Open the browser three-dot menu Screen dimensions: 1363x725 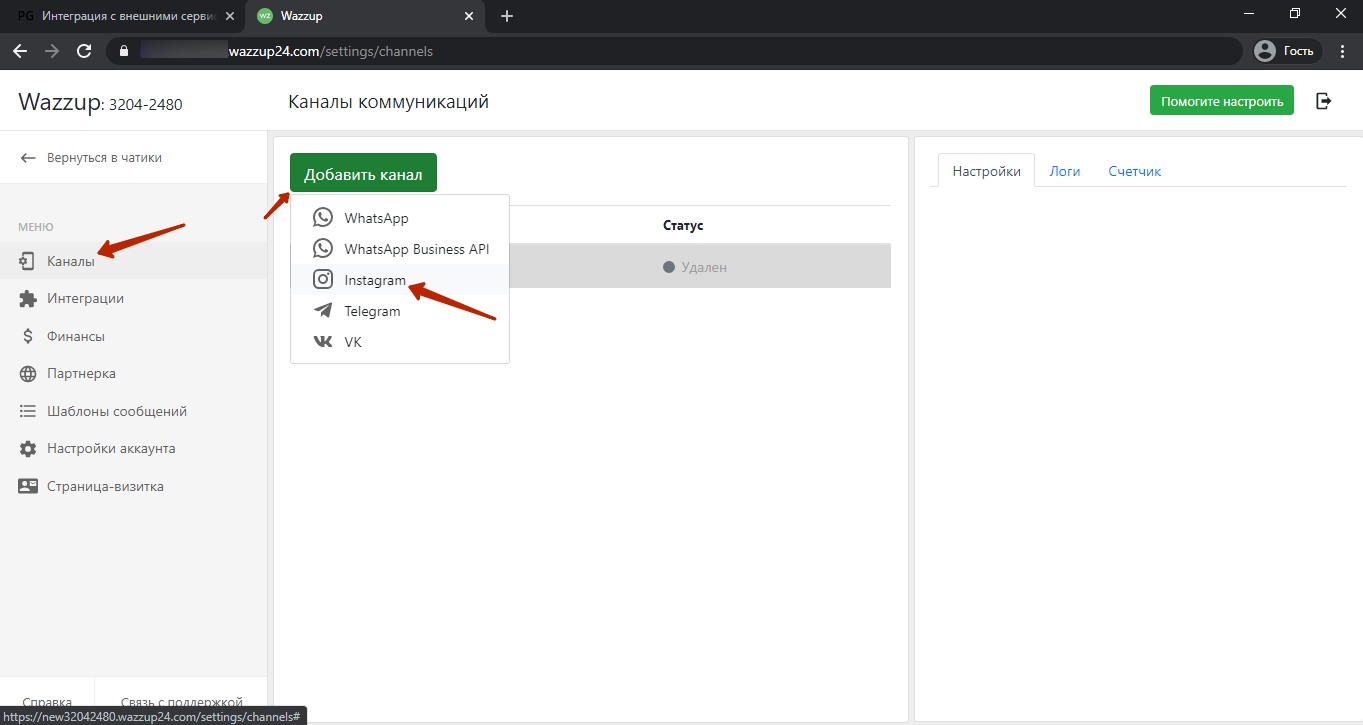tap(1343, 50)
